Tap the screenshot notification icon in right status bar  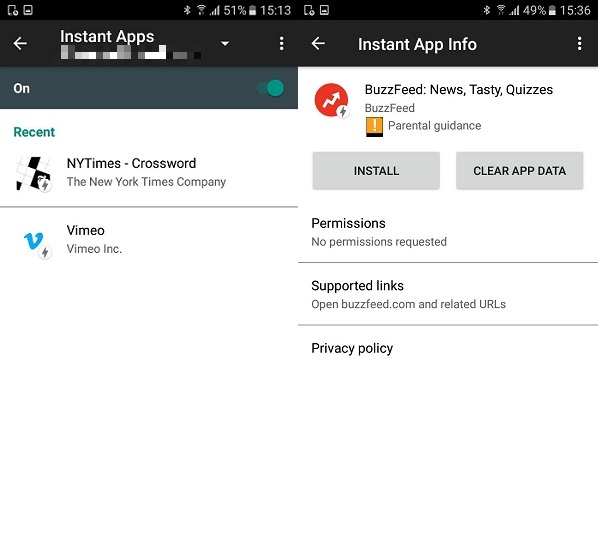point(324,10)
